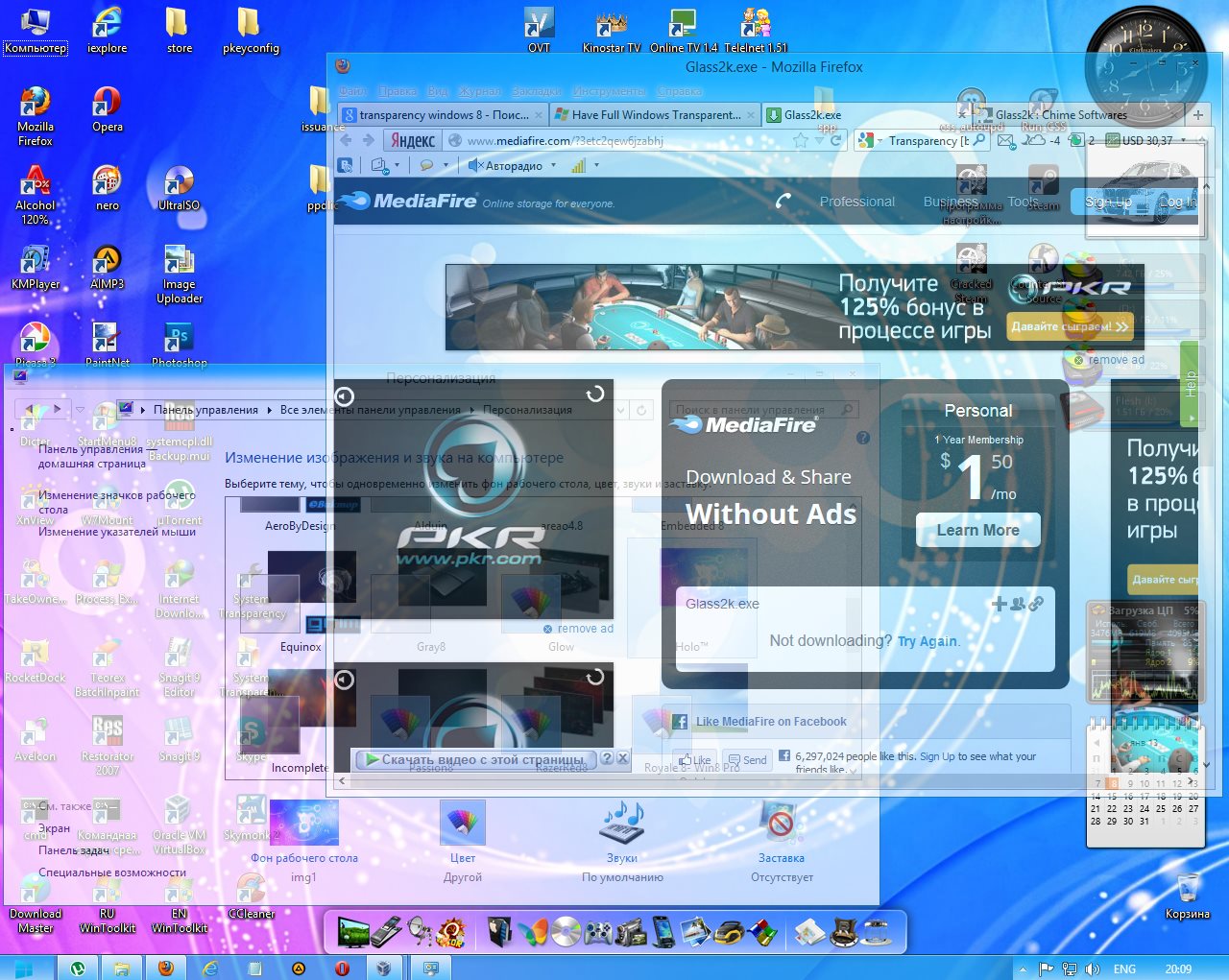1229x980 pixels.
Task: Click ENG language indicator in tray
Action: (x=1124, y=969)
